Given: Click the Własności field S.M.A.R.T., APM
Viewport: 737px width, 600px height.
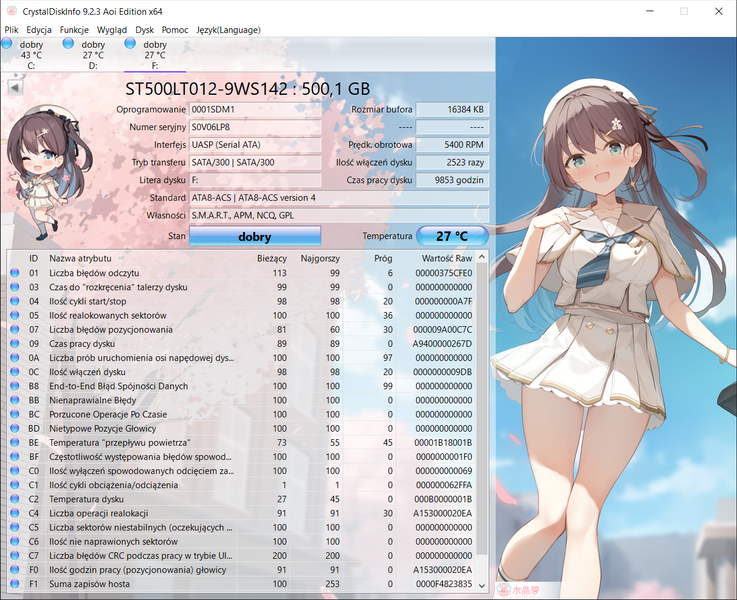Looking at the screenshot, I should point(339,215).
